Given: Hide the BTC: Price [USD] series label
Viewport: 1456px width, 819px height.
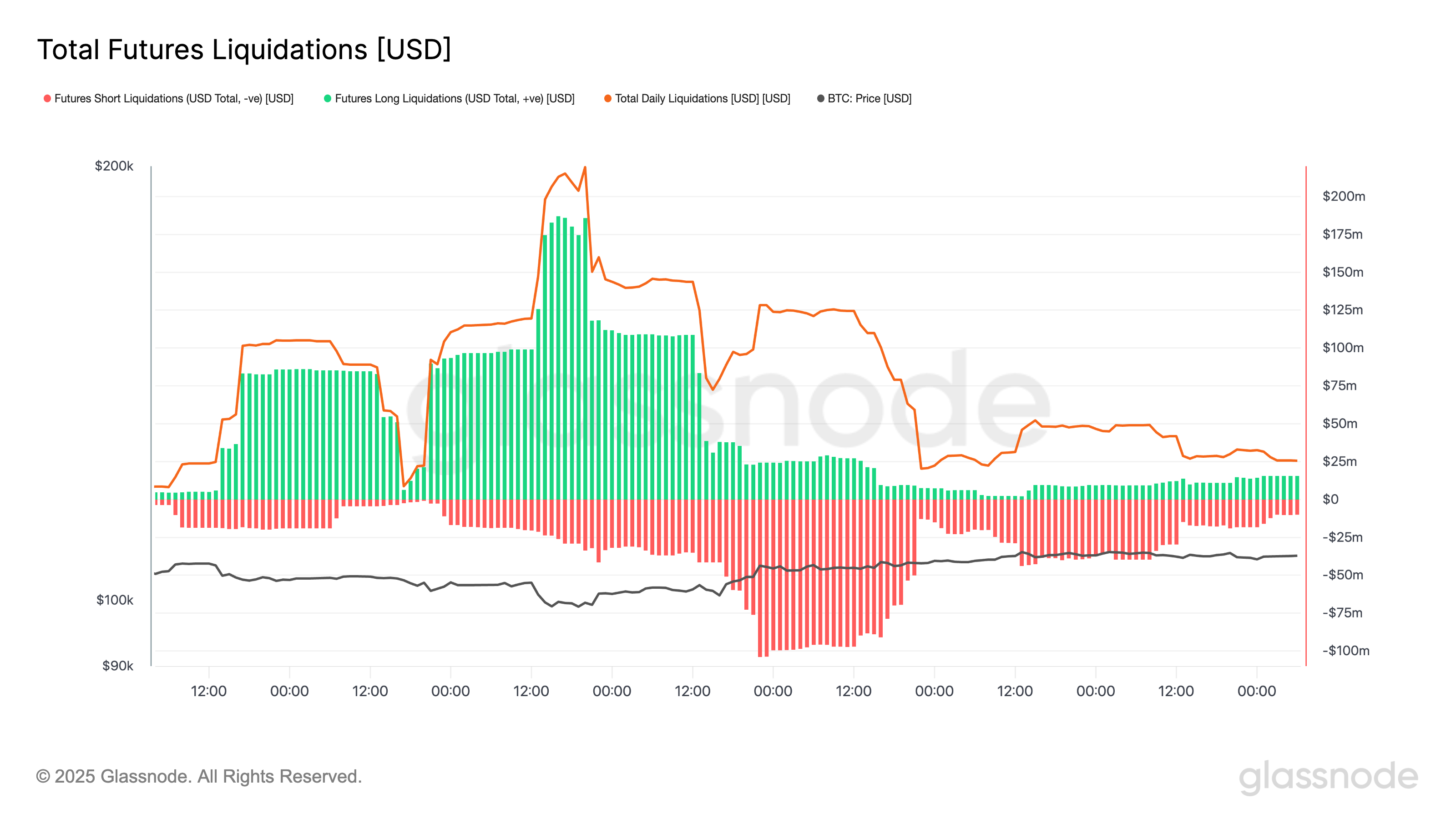Looking at the screenshot, I should 870,98.
